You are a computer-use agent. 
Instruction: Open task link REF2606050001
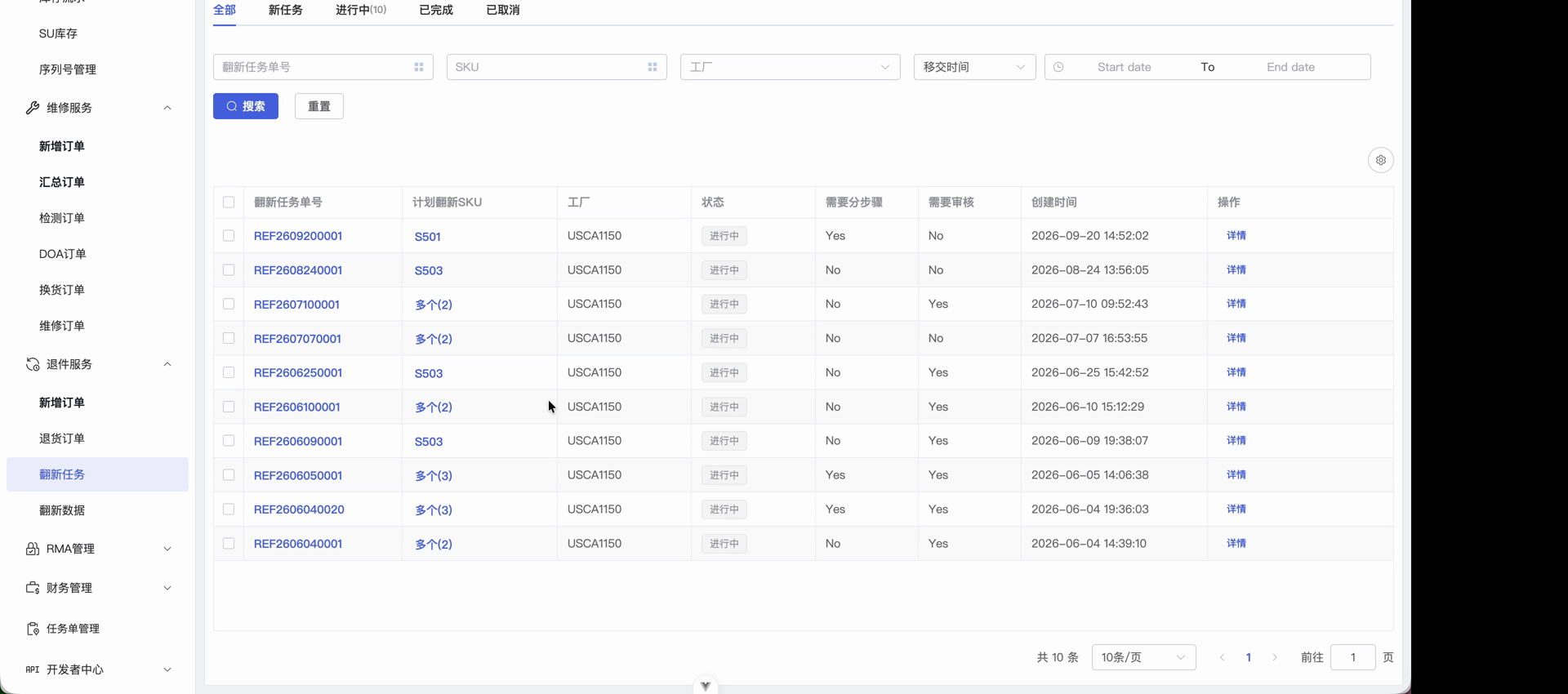(298, 475)
